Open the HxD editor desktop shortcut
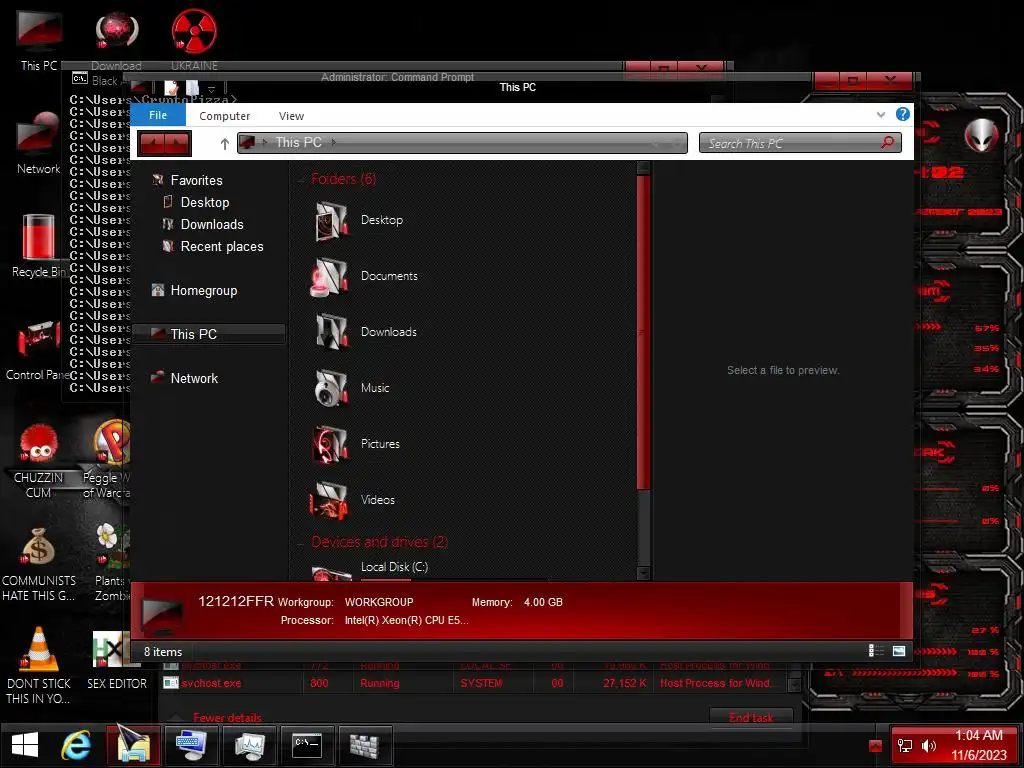1024x768 pixels. click(x=116, y=660)
